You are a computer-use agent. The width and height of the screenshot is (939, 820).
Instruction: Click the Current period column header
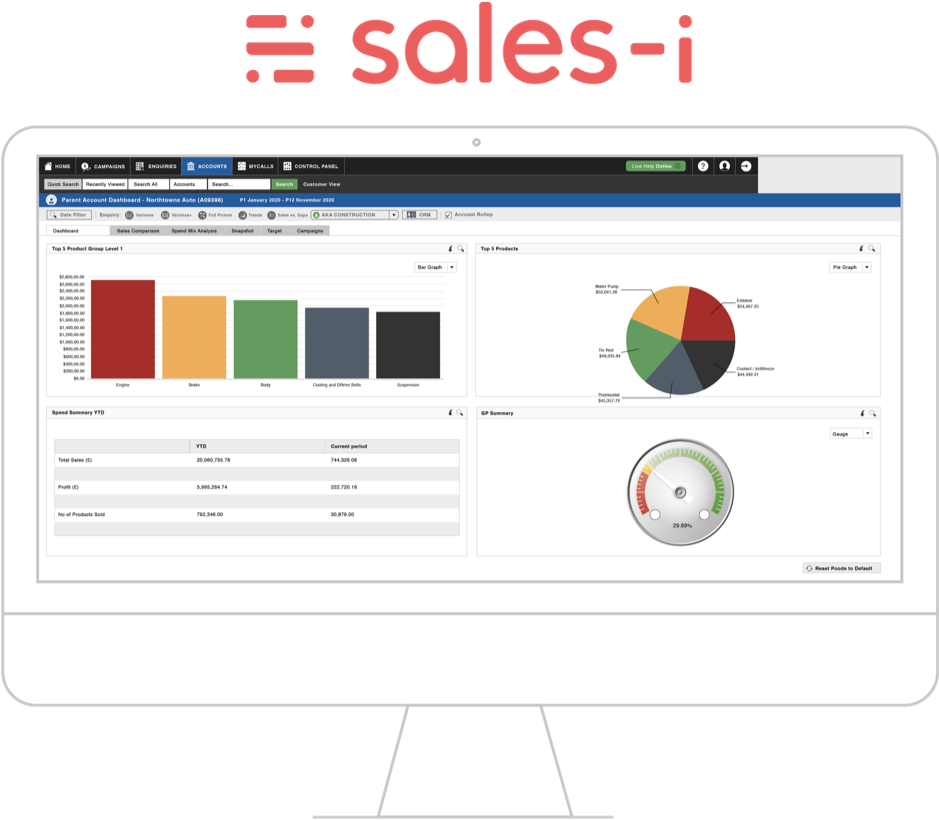[x=349, y=446]
